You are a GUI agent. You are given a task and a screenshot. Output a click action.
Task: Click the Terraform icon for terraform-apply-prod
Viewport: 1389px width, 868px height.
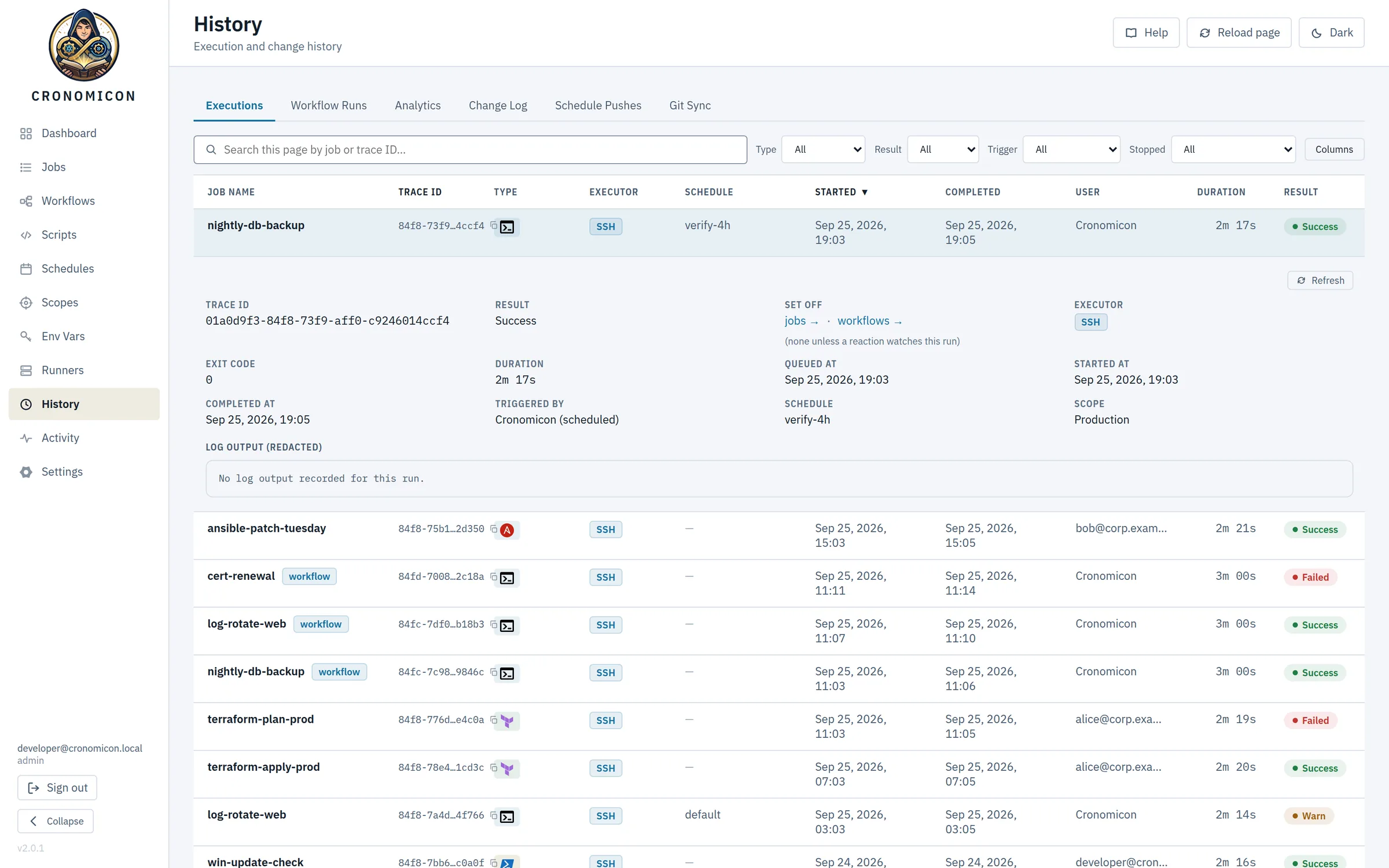point(507,768)
